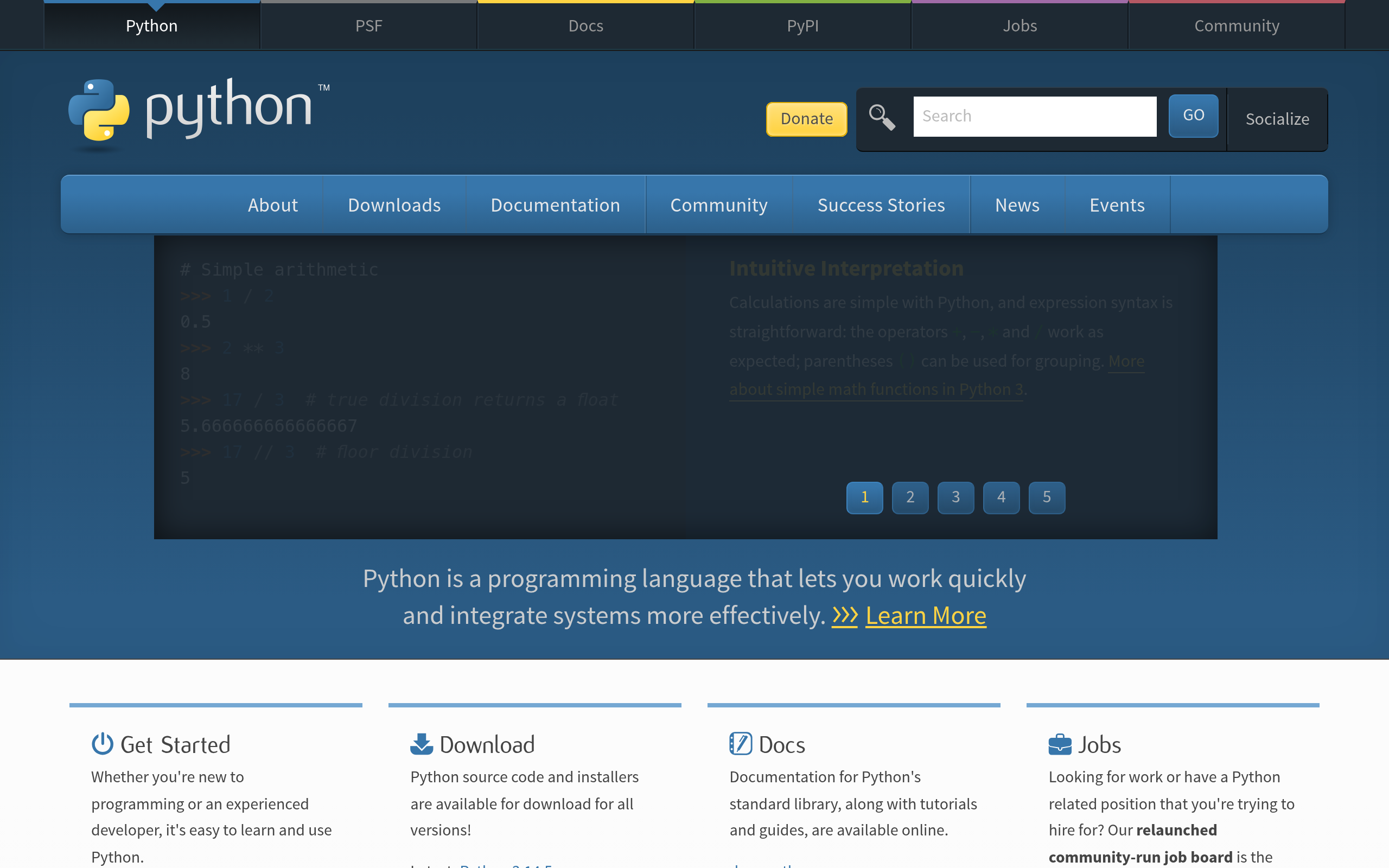Click the '5.666666666666667' output line
Viewport: 1389px width, 868px height.
pos(269,425)
